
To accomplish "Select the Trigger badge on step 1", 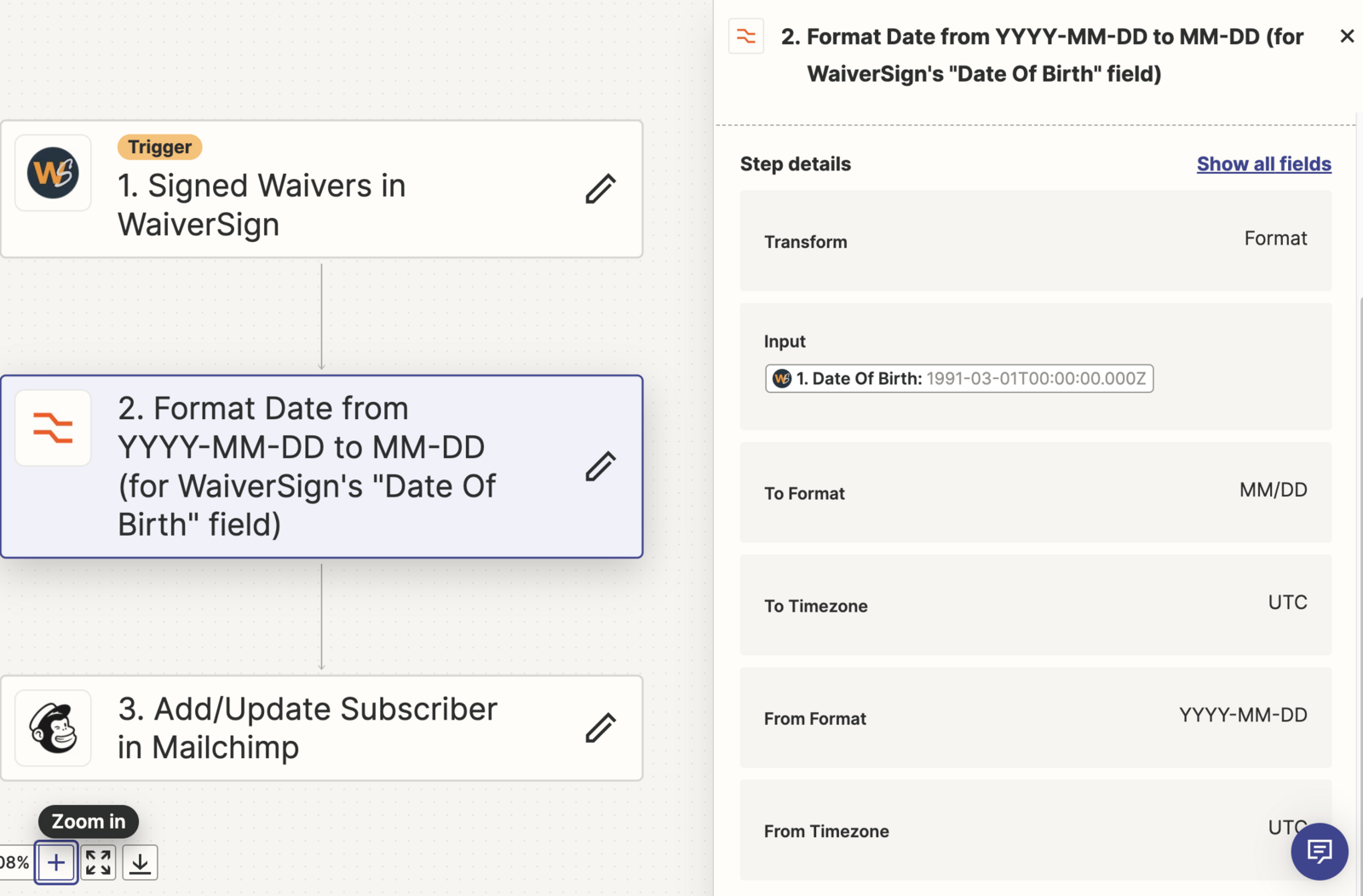I will (160, 146).
